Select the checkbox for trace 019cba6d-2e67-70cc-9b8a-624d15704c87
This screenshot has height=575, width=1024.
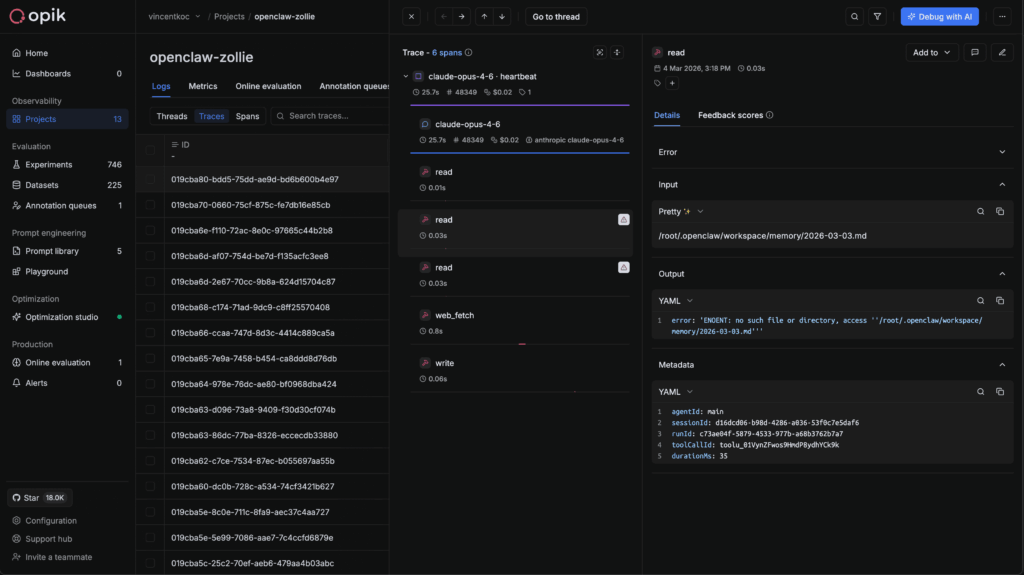click(x=150, y=282)
